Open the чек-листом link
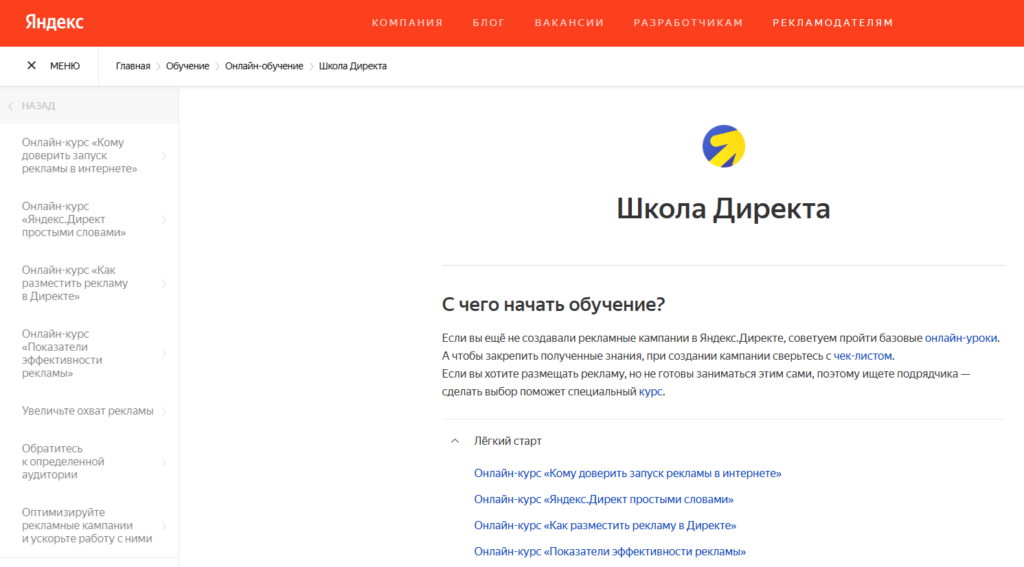The image size is (1024, 567). click(x=862, y=356)
